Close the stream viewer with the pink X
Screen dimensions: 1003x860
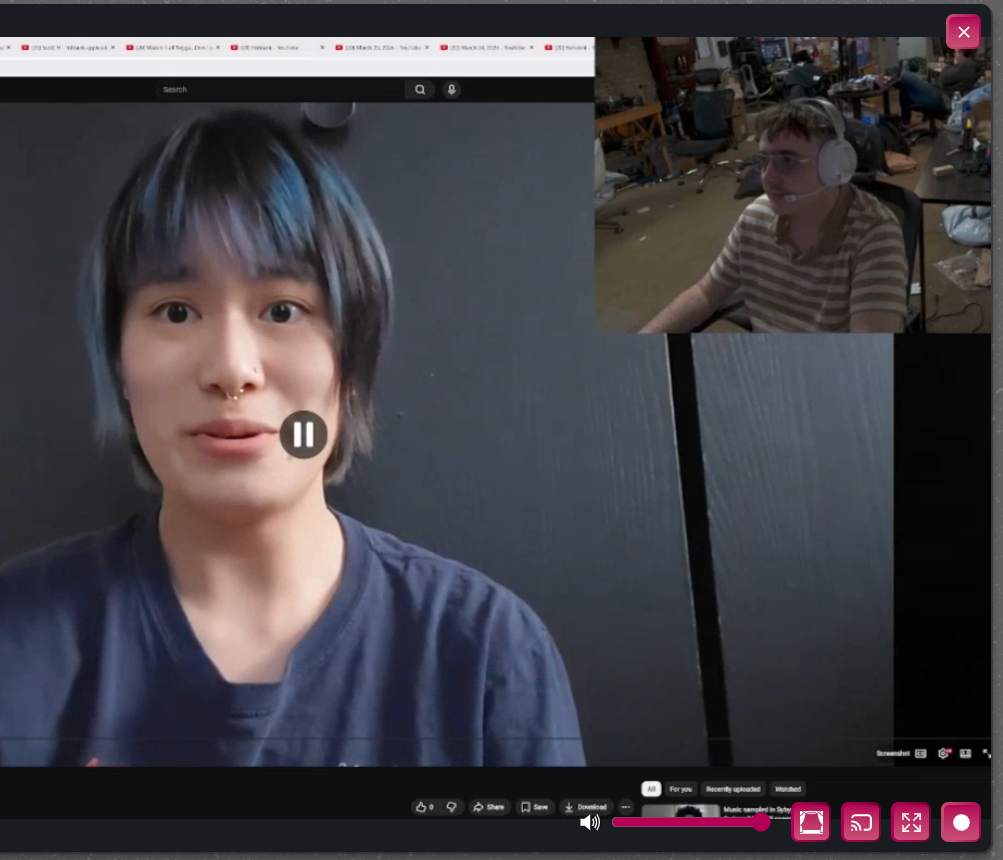[x=963, y=32]
